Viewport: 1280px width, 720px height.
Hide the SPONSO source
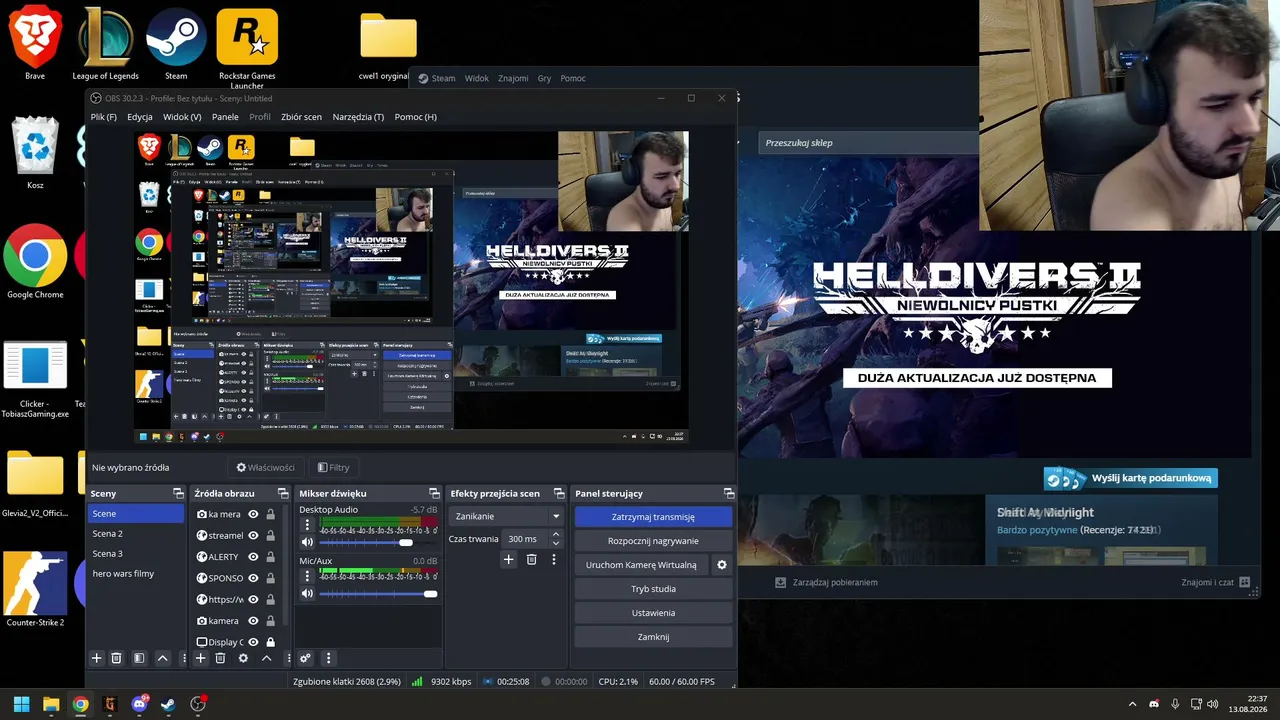pos(253,578)
